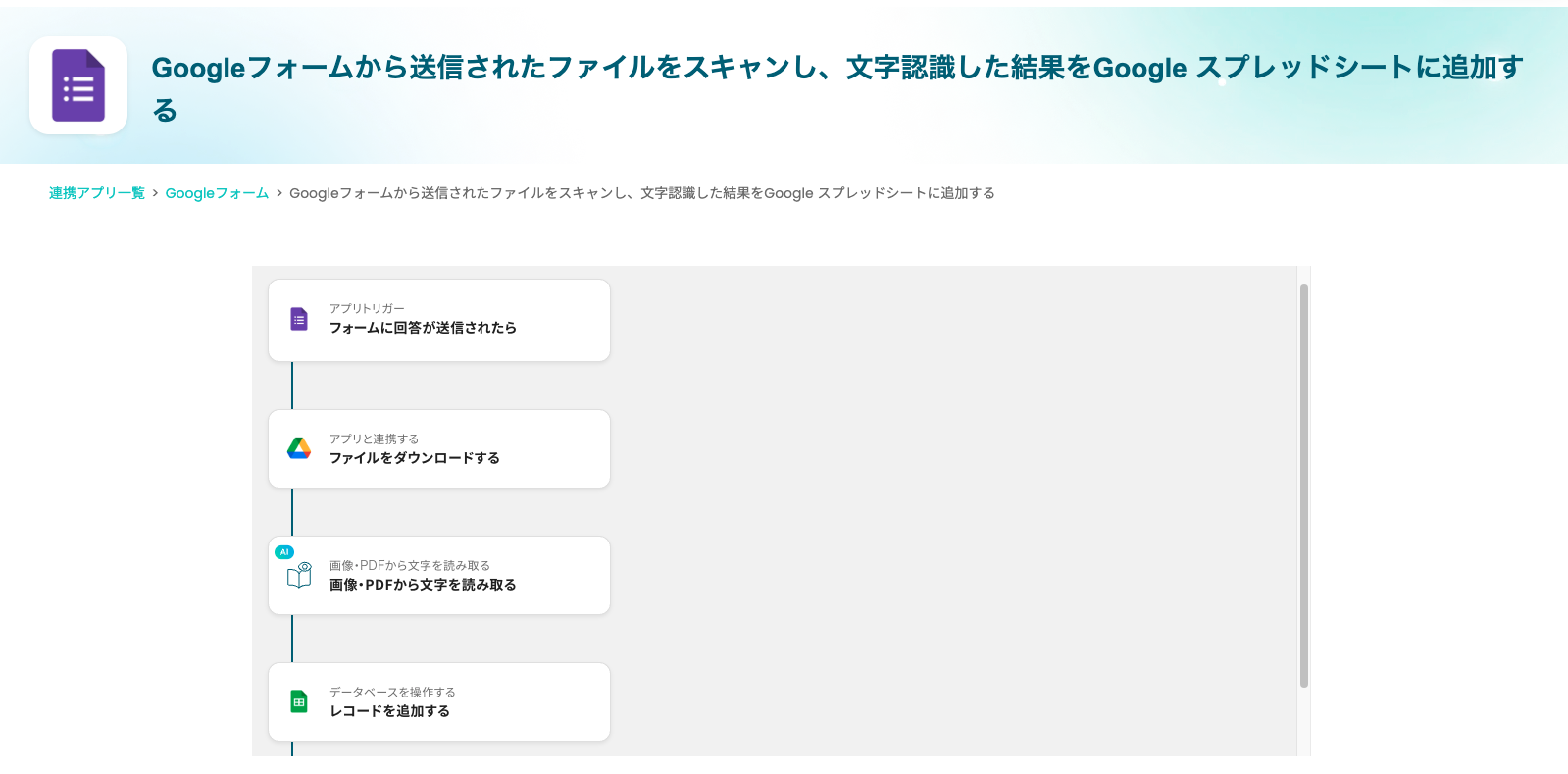Click the データベースを操作する label
The width and height of the screenshot is (1568, 774).
coord(392,692)
